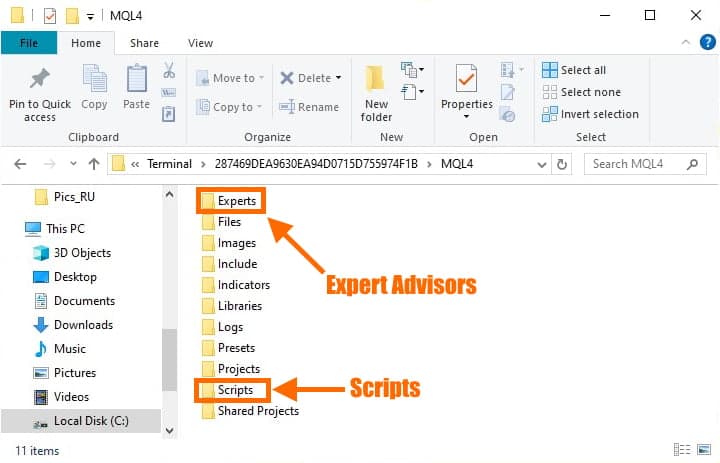Select the Shared Projects folder

click(251, 411)
